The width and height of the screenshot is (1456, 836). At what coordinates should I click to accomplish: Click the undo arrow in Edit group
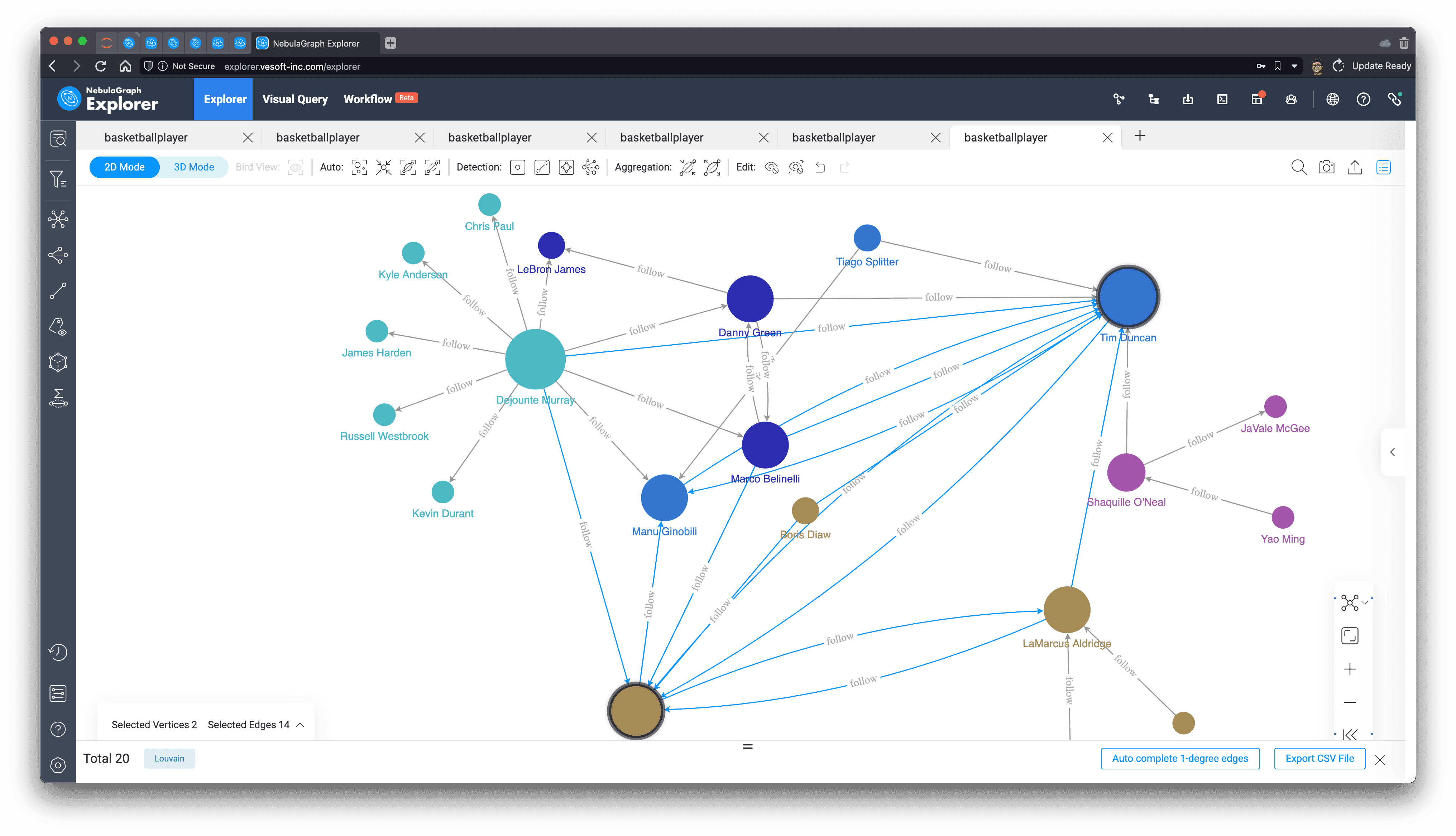click(820, 168)
